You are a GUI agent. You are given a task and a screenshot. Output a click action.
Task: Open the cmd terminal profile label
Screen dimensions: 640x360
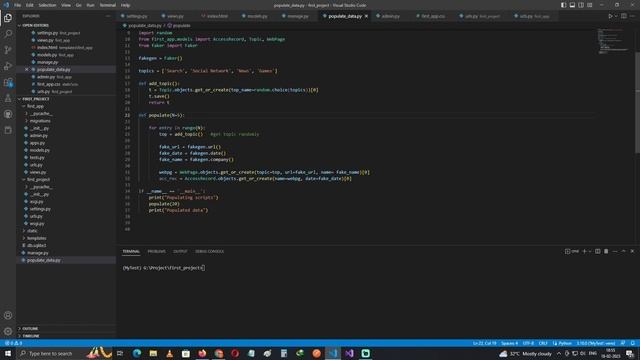(x=572, y=251)
